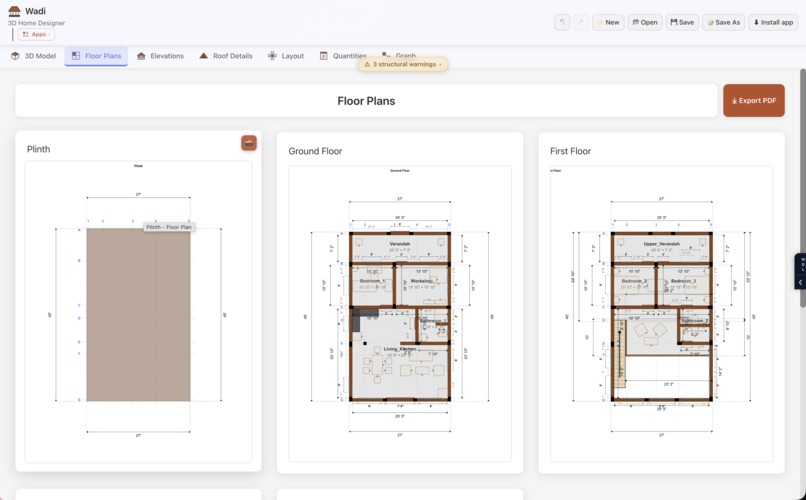Click the 3D Model cube icon
The width and height of the screenshot is (806, 500).
[15, 56]
